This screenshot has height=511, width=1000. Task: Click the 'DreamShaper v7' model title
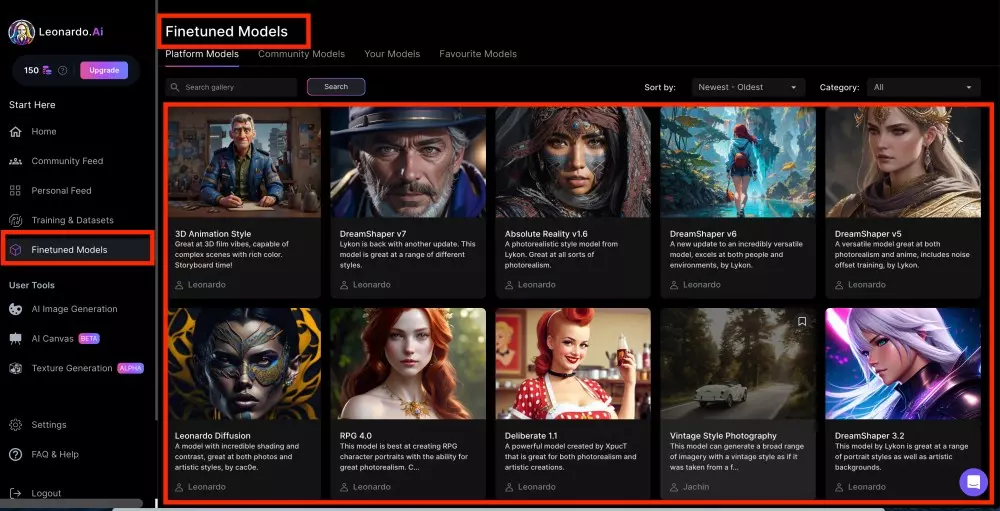coord(372,234)
